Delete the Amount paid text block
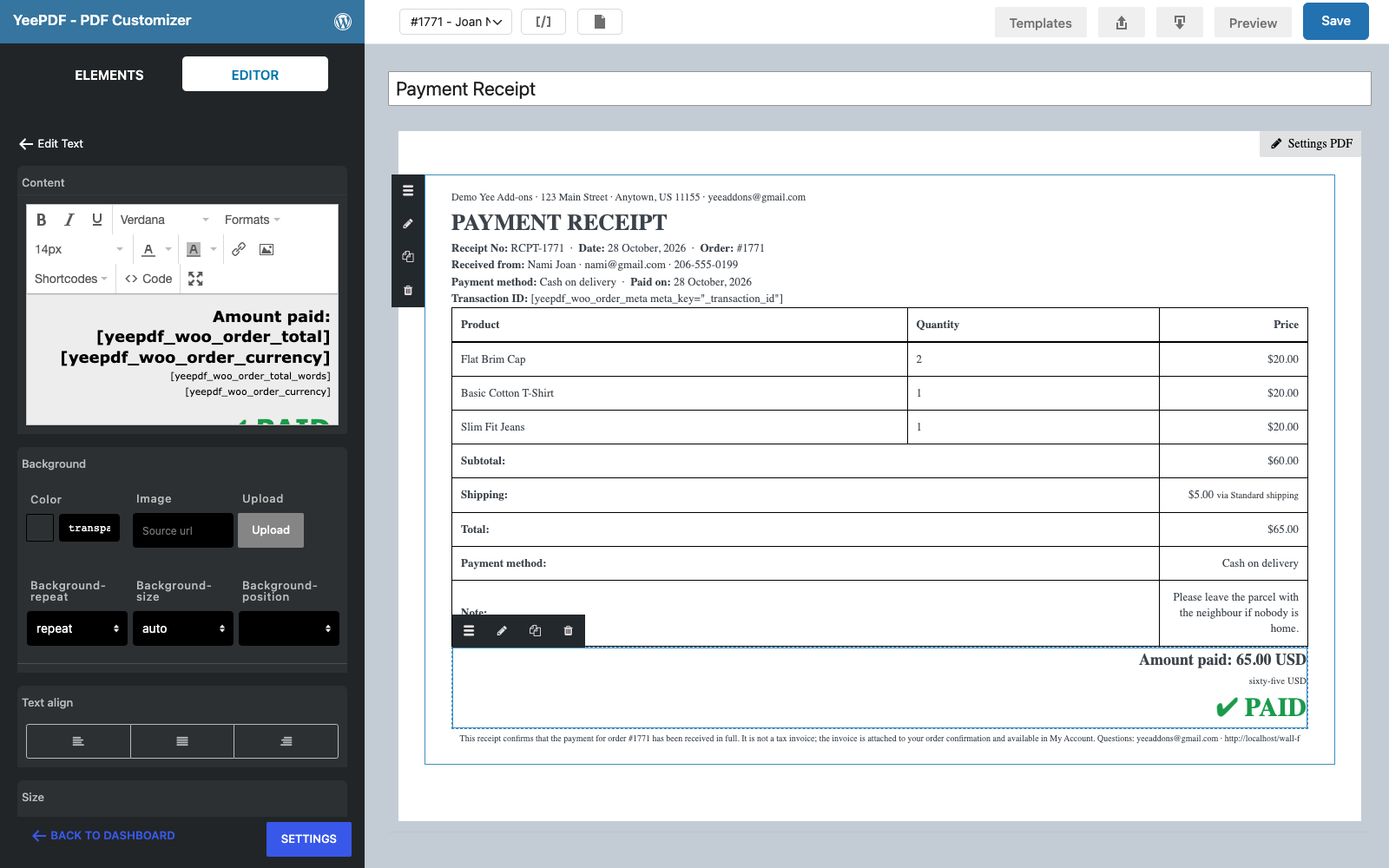This screenshot has width=1389, height=868. tap(568, 631)
